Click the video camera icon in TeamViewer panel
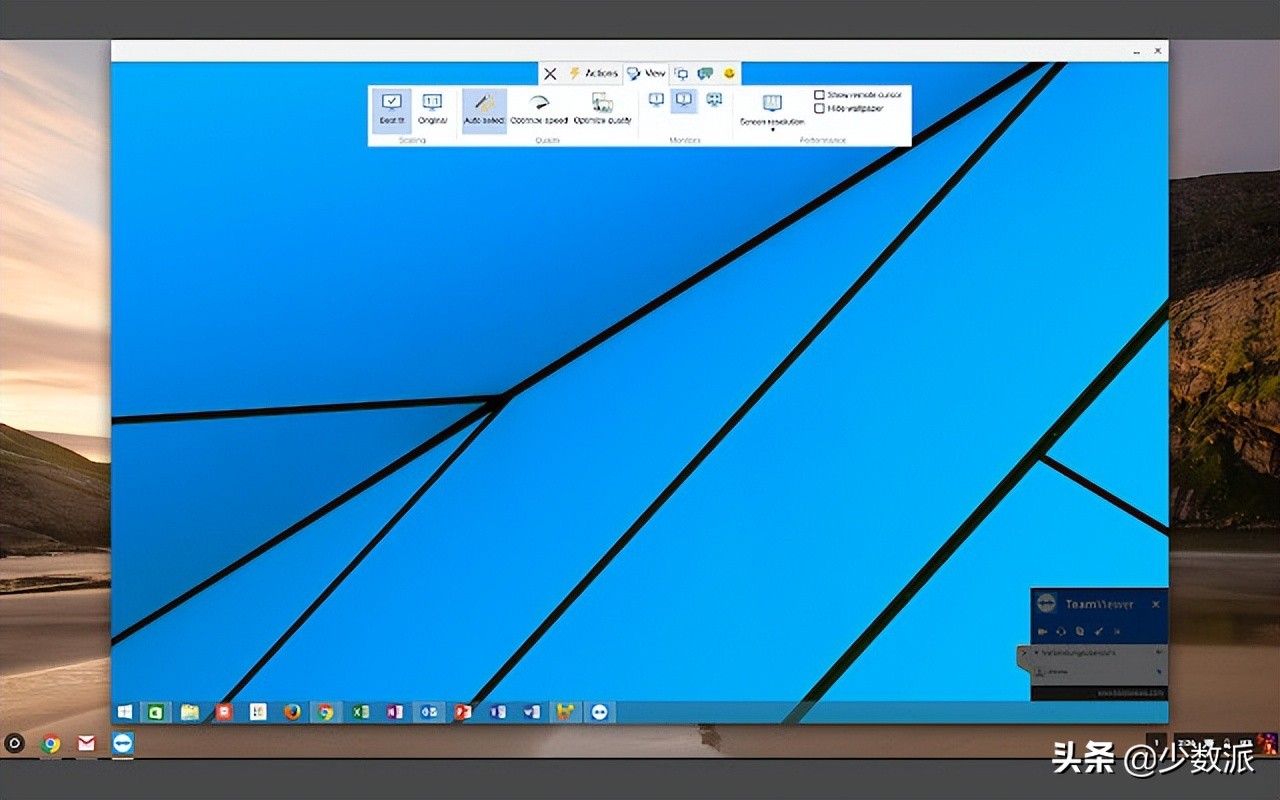1280x800 pixels. click(x=1042, y=631)
